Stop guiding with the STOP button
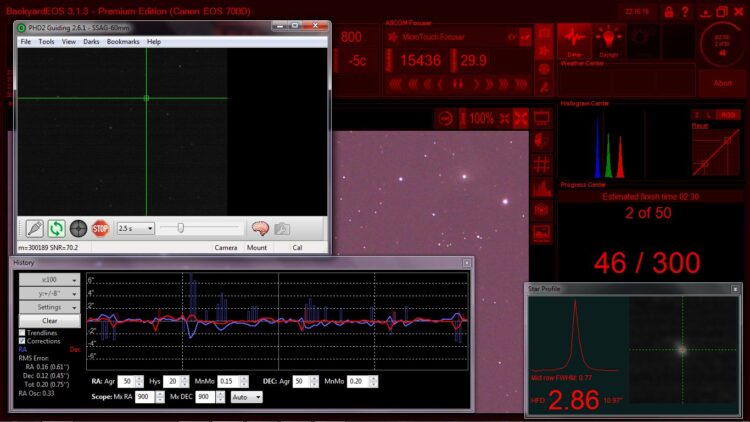750x422 pixels. click(x=100, y=229)
